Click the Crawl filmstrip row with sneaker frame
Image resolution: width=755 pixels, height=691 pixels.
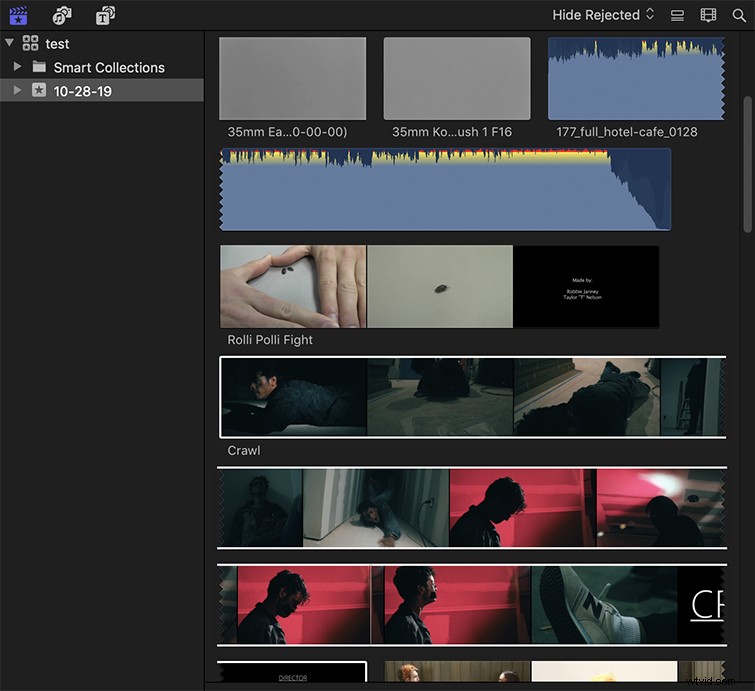point(472,605)
